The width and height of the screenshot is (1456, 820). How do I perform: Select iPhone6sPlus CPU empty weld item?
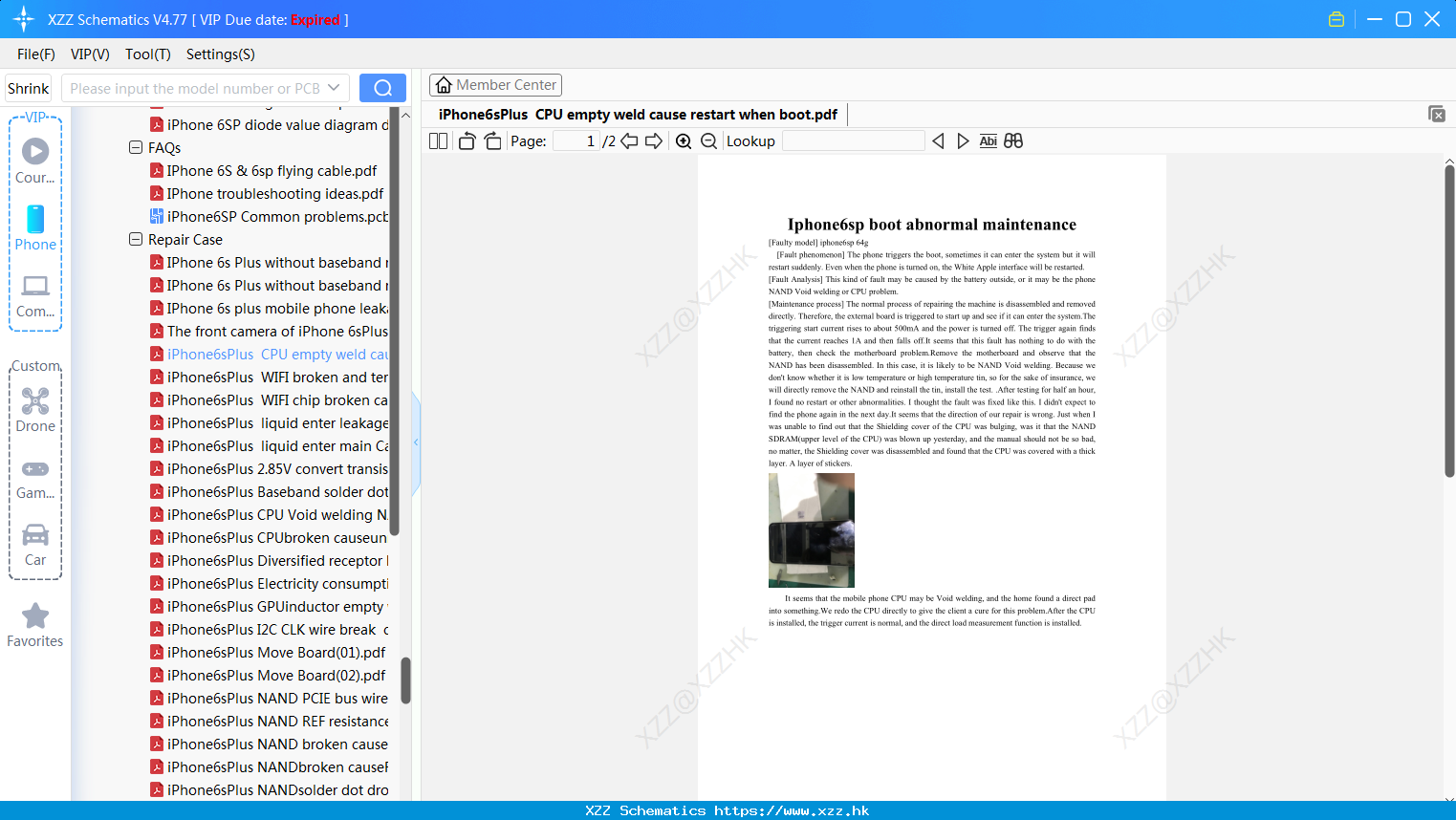coord(270,355)
